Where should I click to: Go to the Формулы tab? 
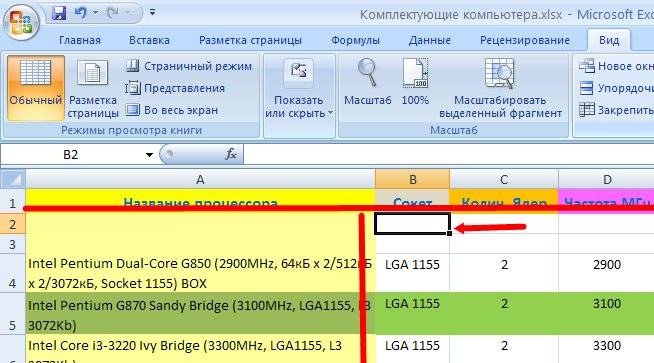click(355, 40)
